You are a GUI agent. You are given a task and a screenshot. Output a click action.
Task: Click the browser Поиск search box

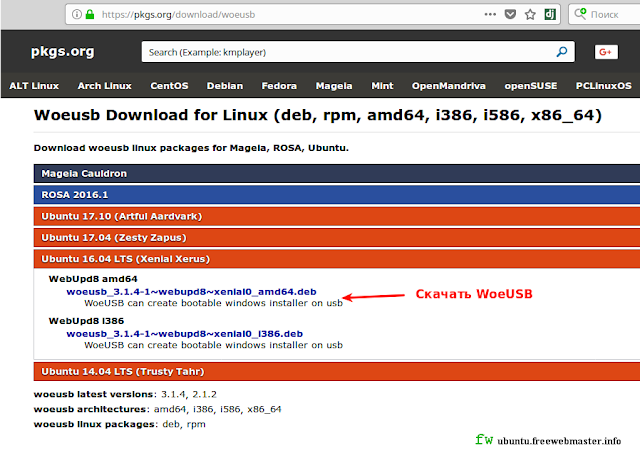pyautogui.click(x=604, y=14)
